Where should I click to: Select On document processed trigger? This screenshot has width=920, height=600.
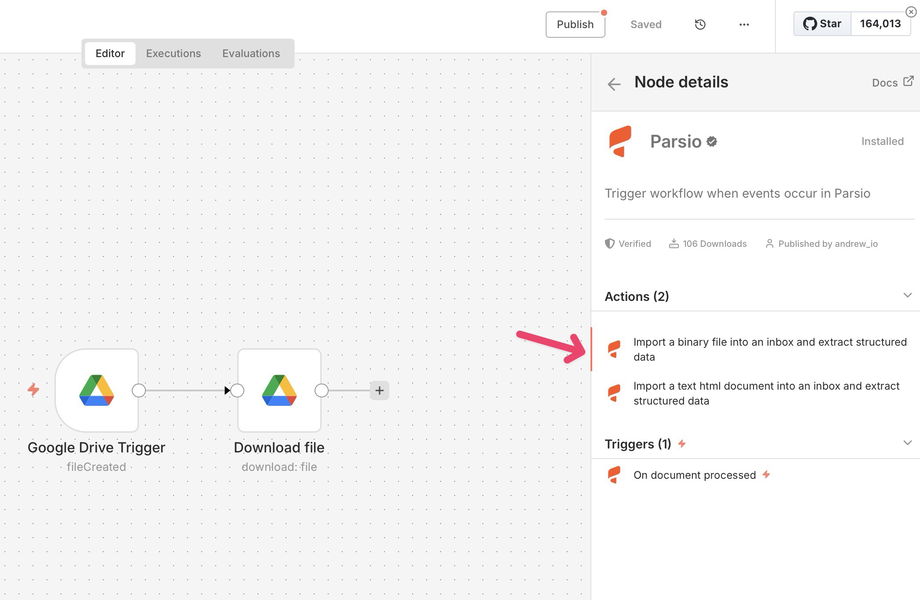click(694, 475)
